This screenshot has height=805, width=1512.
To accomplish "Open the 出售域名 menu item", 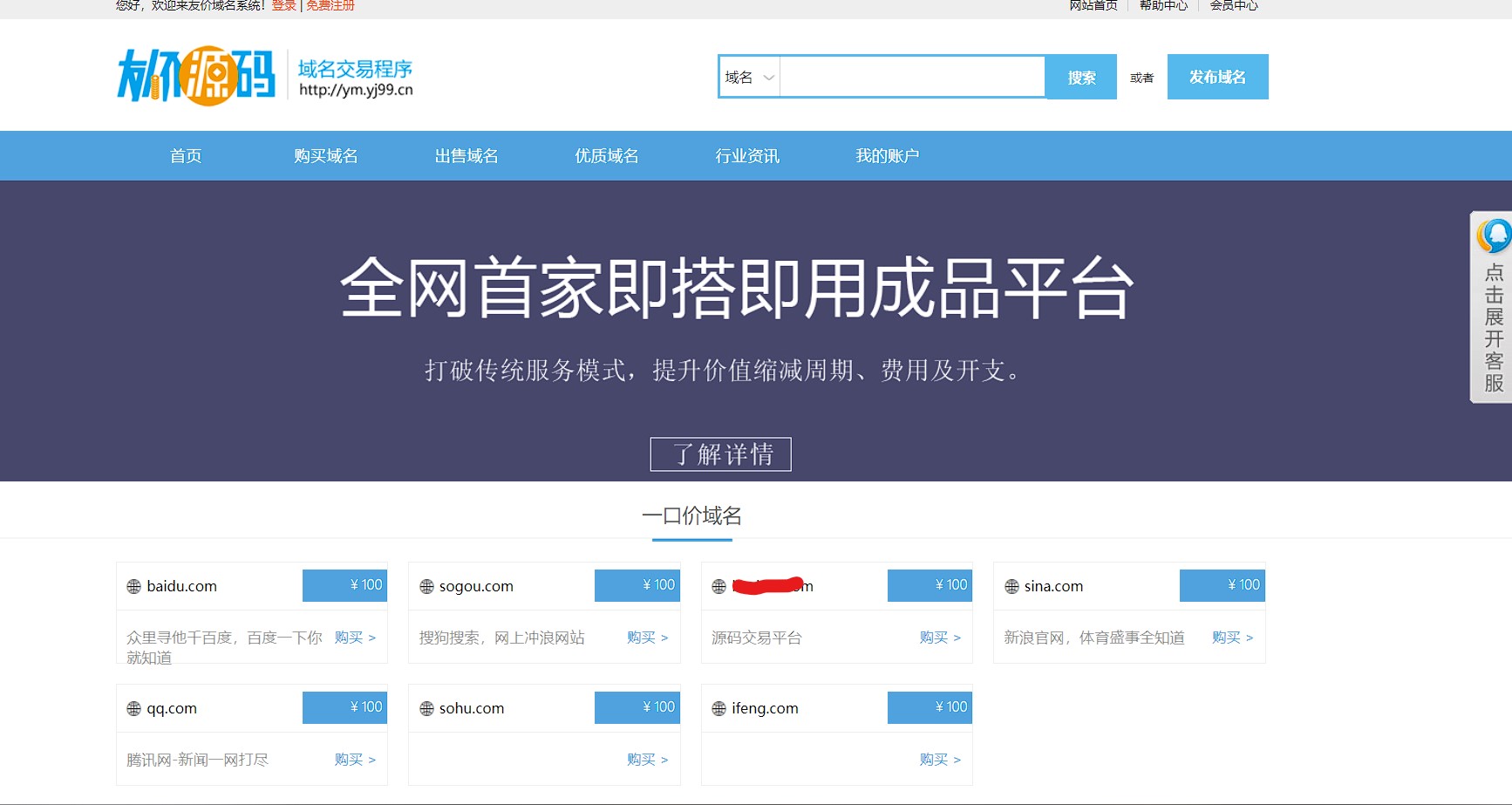I will pos(467,155).
